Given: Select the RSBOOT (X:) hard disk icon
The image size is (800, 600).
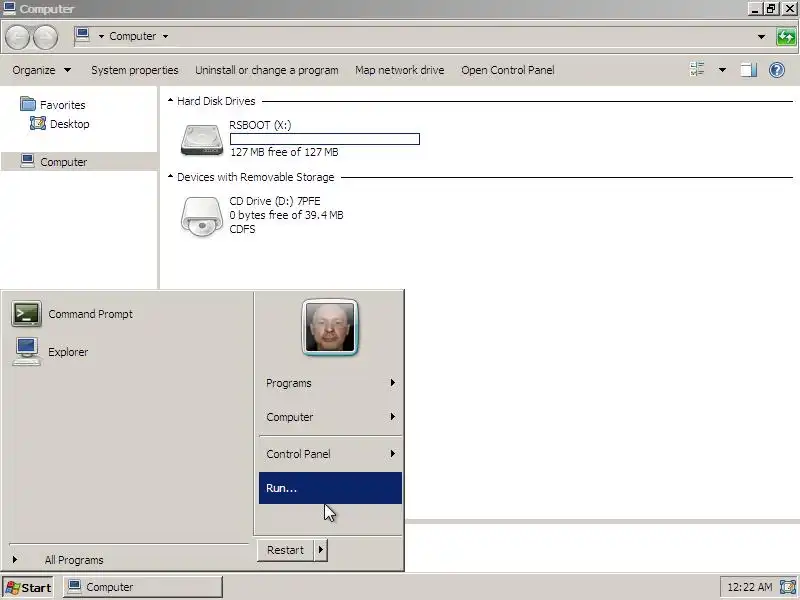Looking at the screenshot, I should [x=202, y=139].
